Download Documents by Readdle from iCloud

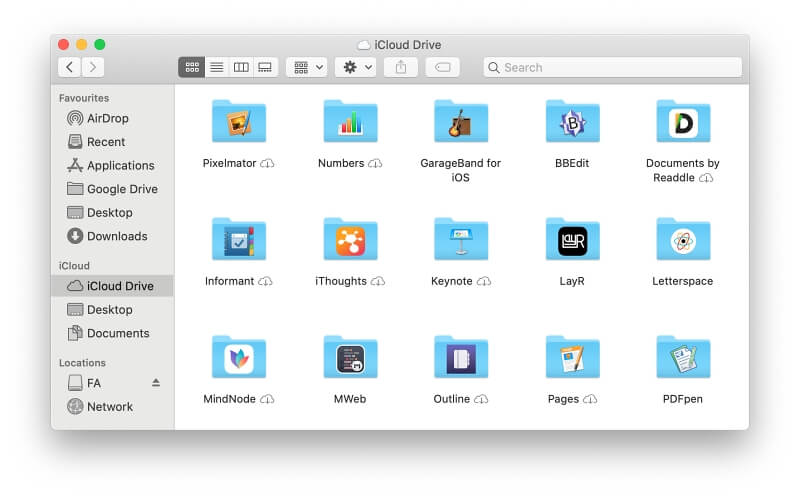coord(706,178)
